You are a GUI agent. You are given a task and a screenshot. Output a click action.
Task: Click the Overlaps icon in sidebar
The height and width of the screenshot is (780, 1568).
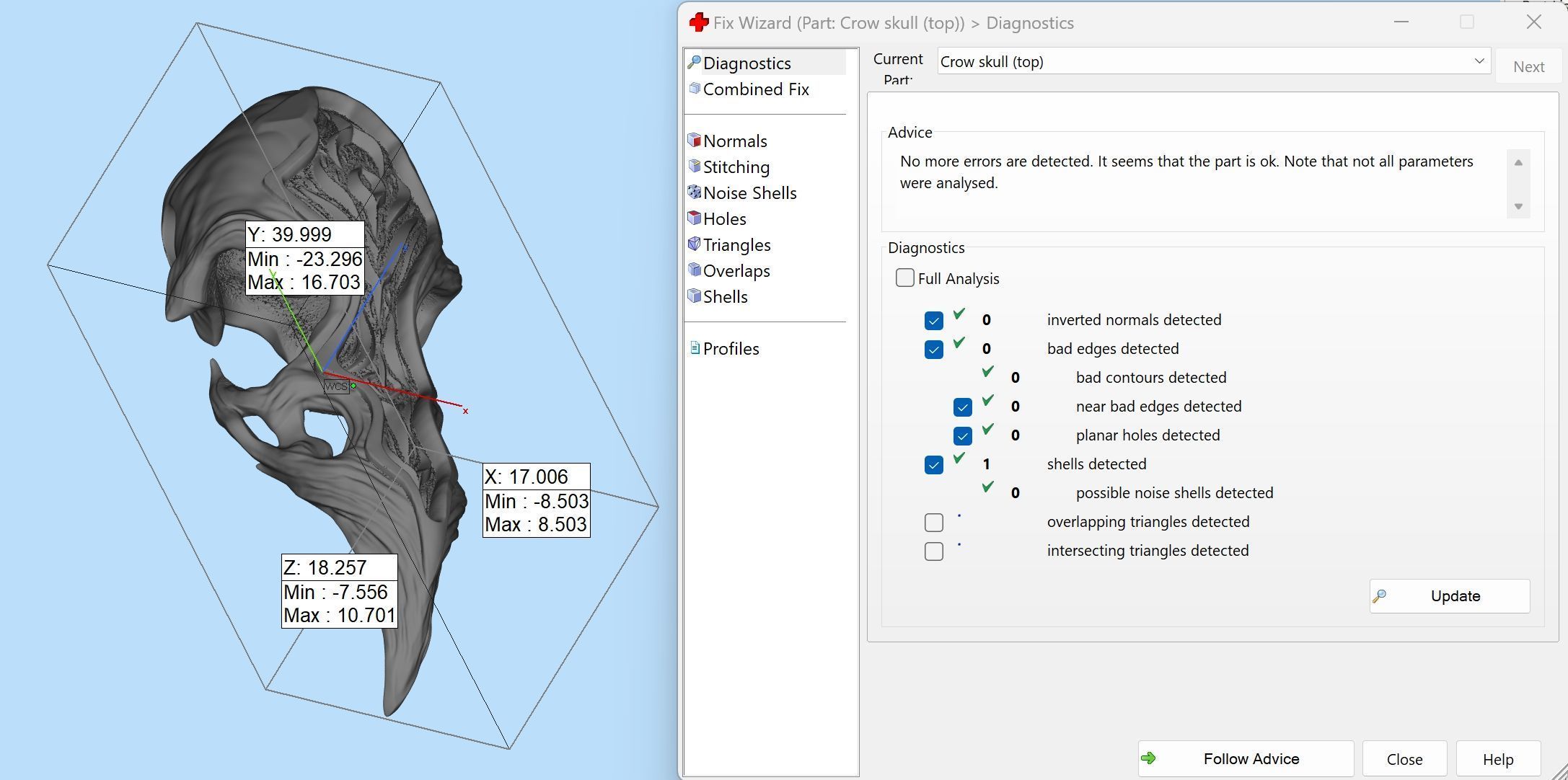tap(695, 270)
